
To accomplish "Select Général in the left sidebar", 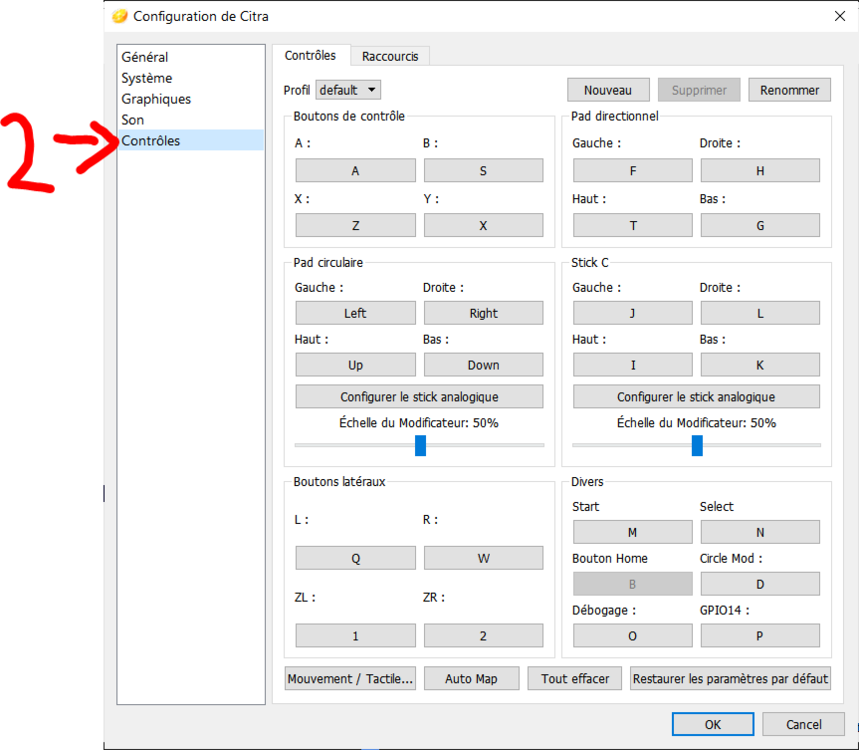I will pyautogui.click(x=145, y=57).
